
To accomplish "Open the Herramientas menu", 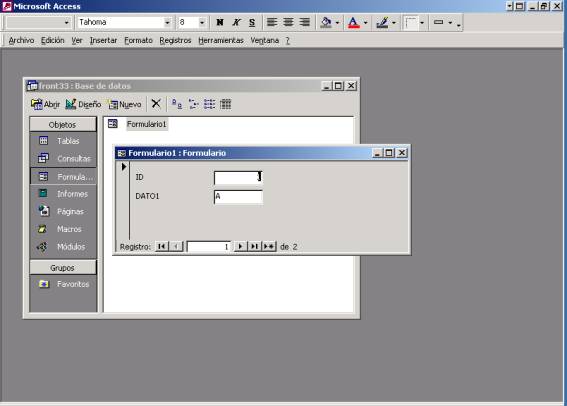I will [221, 40].
